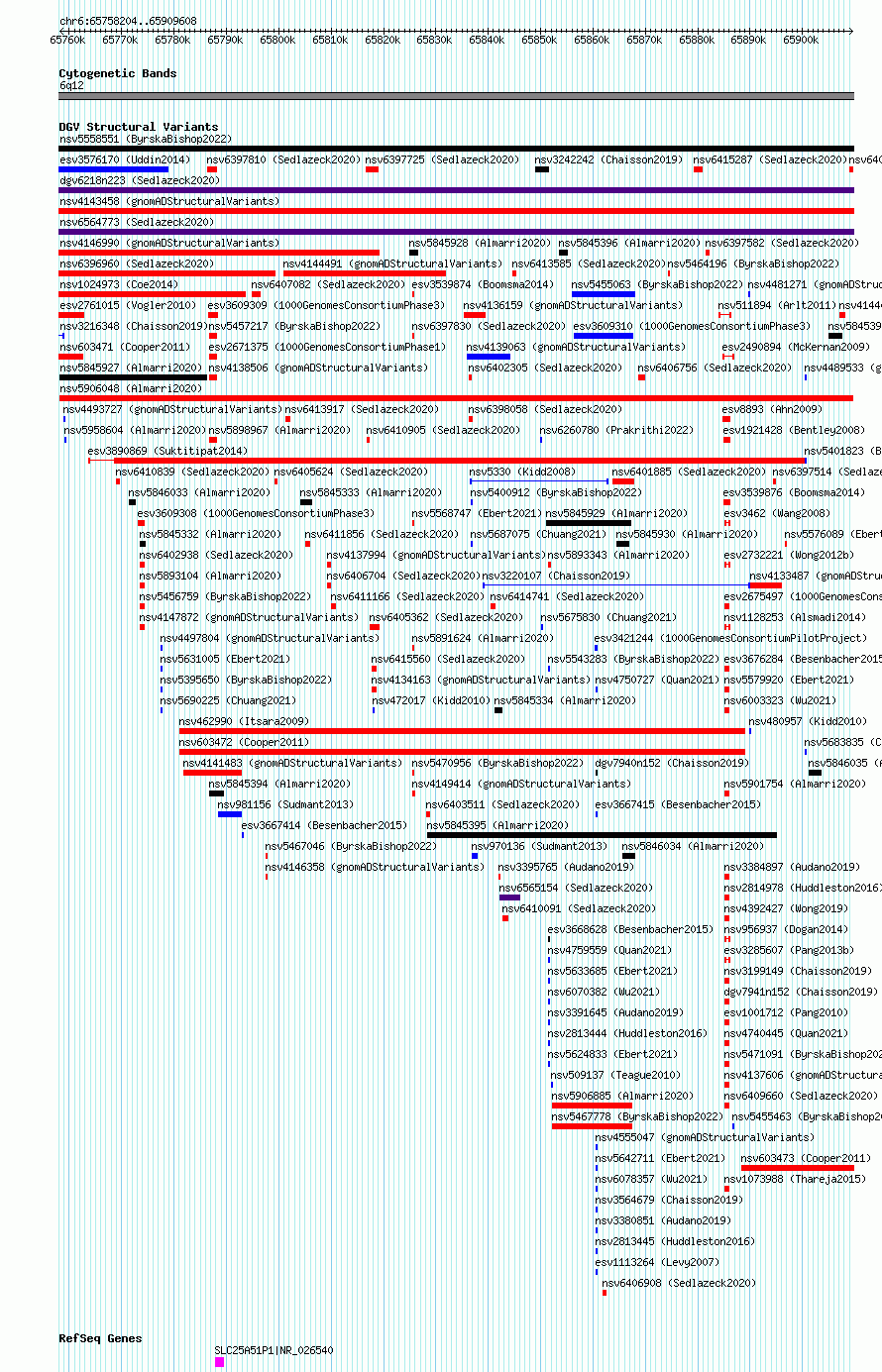The width and height of the screenshot is (882, 1372).
Task: Select the red bar under nsv603473 (Cooper2011)
Action: coord(798,1168)
